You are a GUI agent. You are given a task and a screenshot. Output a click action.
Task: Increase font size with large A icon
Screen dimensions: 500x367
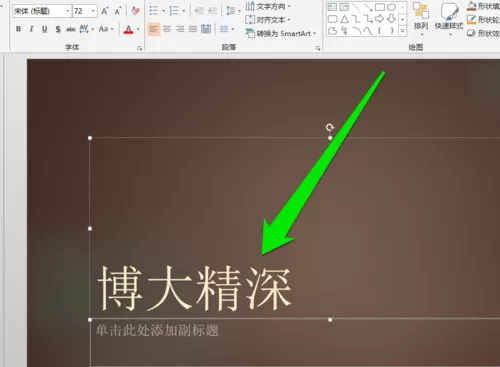pos(105,11)
